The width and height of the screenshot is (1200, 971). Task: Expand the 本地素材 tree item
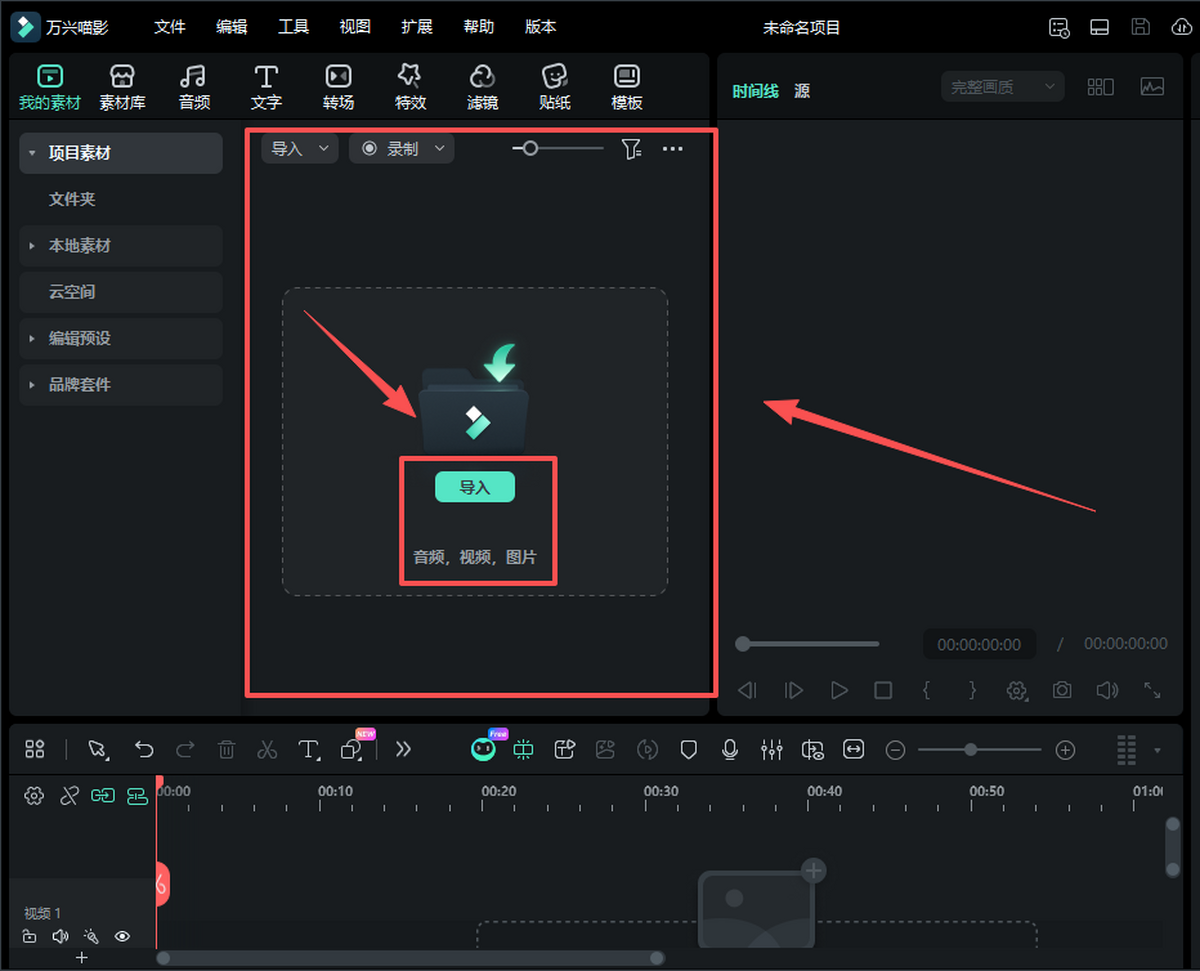point(80,246)
